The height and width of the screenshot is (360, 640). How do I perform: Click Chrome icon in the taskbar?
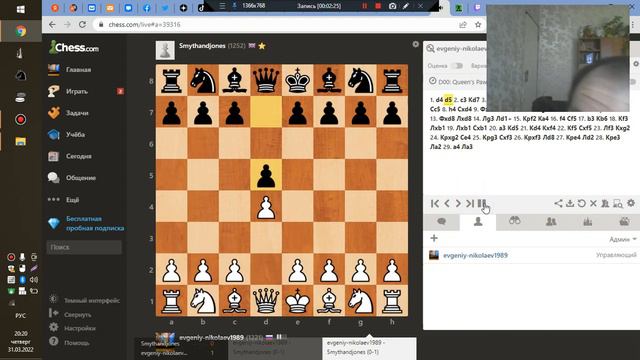(x=20, y=31)
